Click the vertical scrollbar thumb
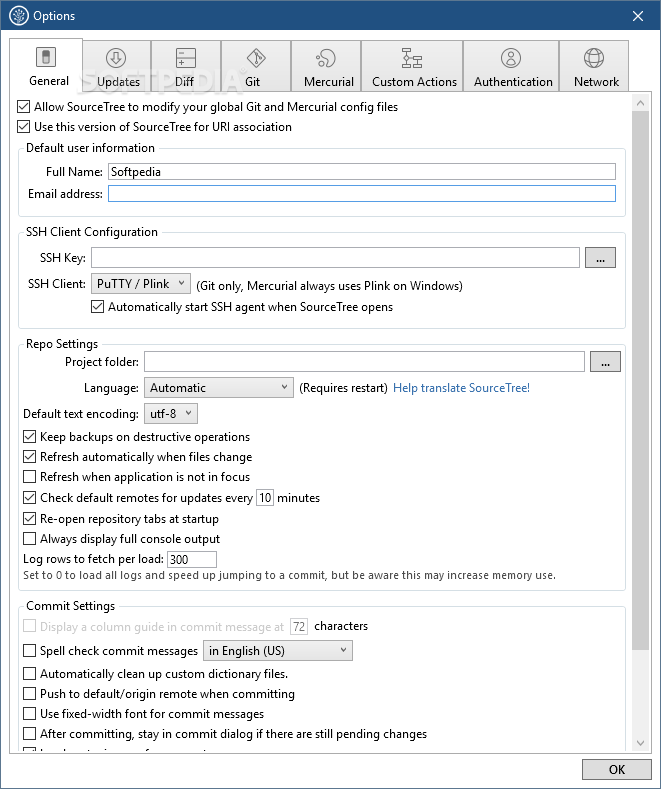Viewport: 661px width, 789px height. (x=640, y=380)
